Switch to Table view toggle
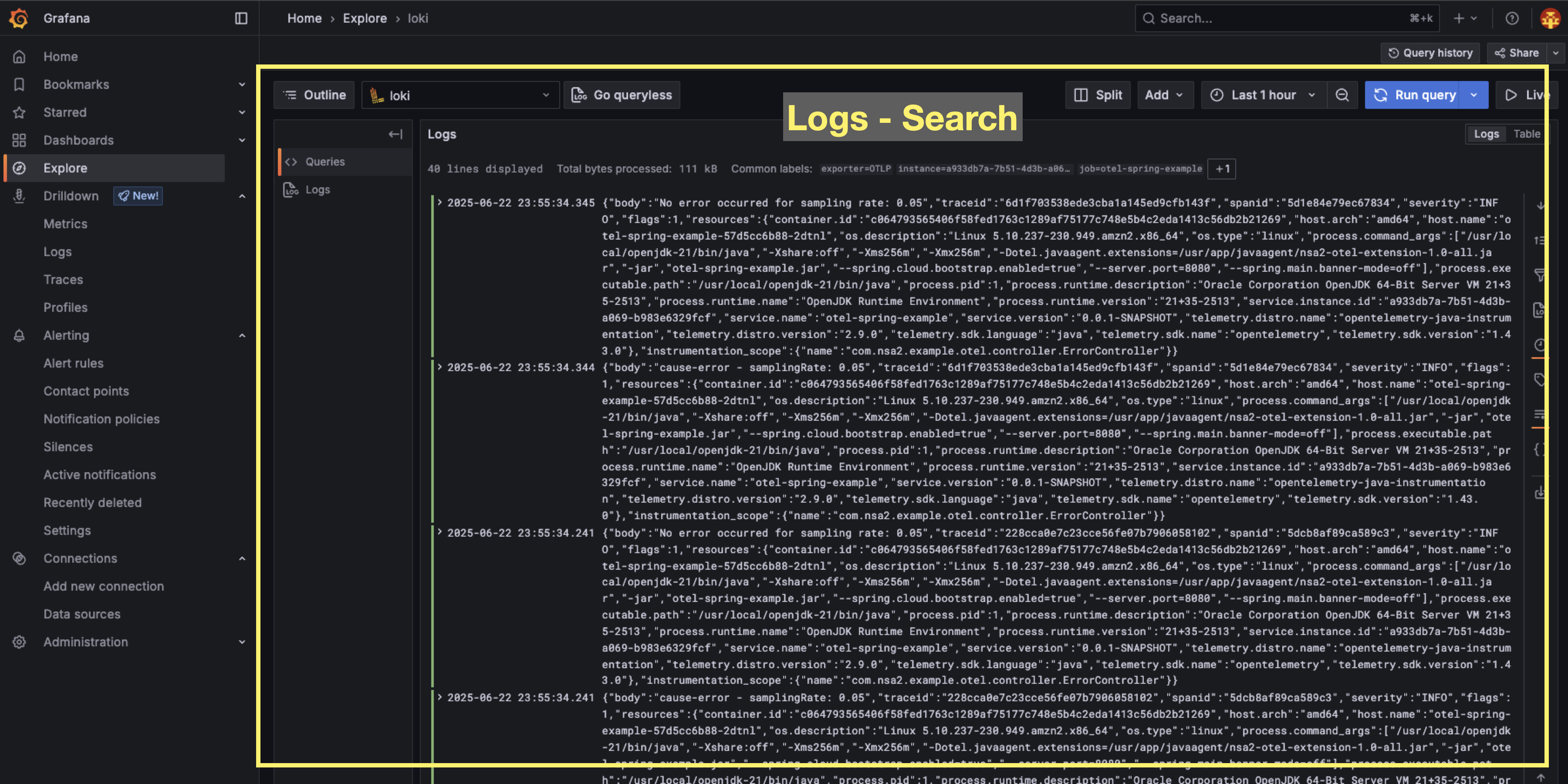This screenshot has height=784, width=1568. (1526, 134)
